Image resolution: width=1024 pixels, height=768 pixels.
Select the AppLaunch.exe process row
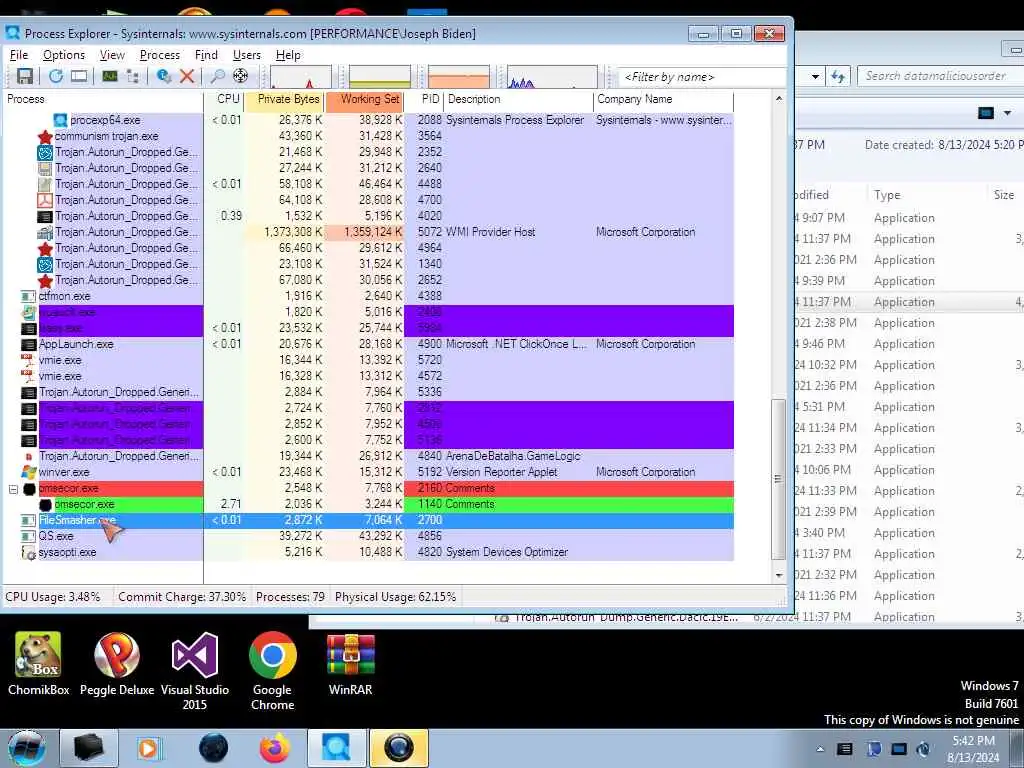click(369, 344)
